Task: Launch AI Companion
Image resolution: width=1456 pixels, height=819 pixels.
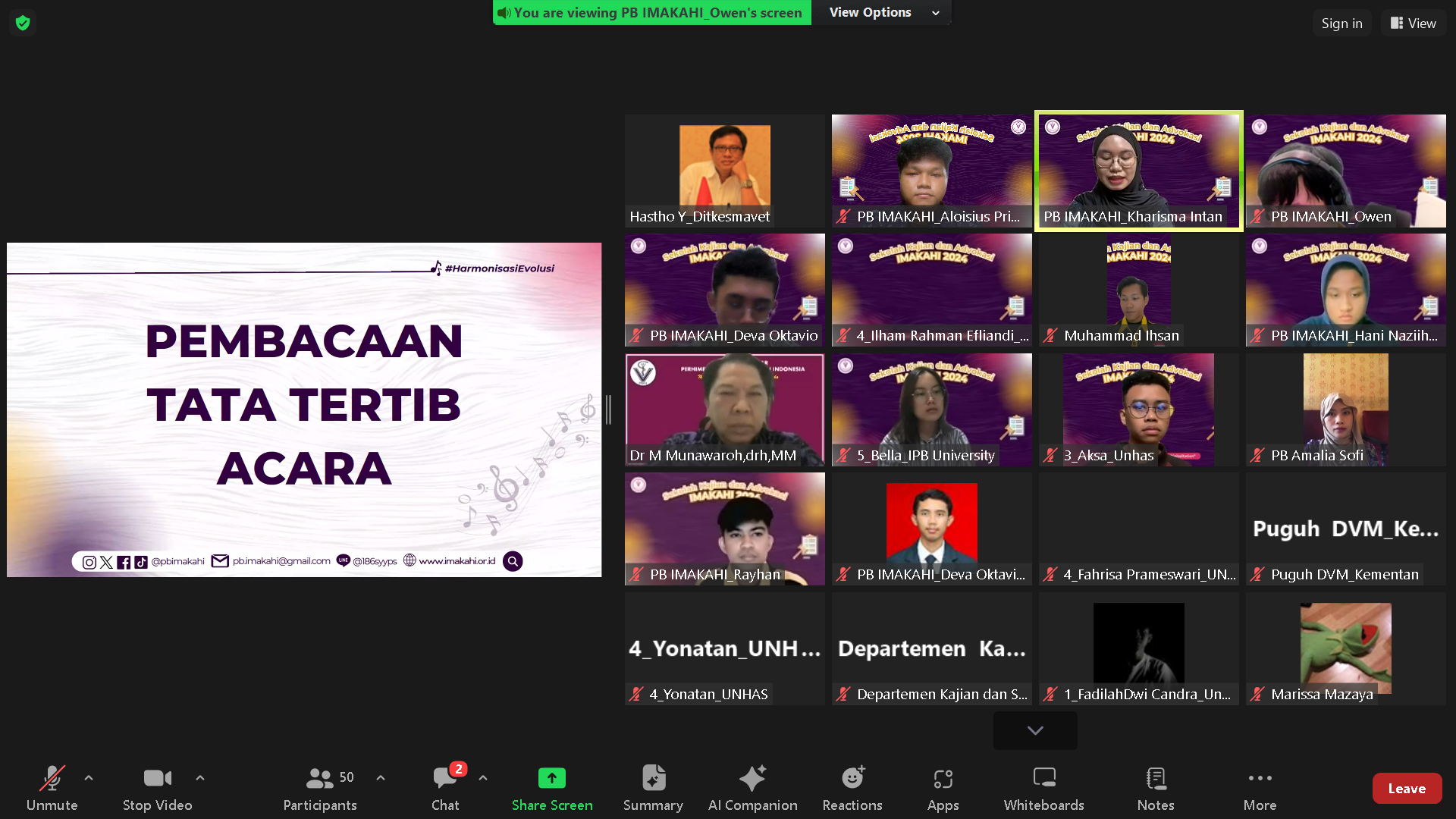Action: [752, 788]
